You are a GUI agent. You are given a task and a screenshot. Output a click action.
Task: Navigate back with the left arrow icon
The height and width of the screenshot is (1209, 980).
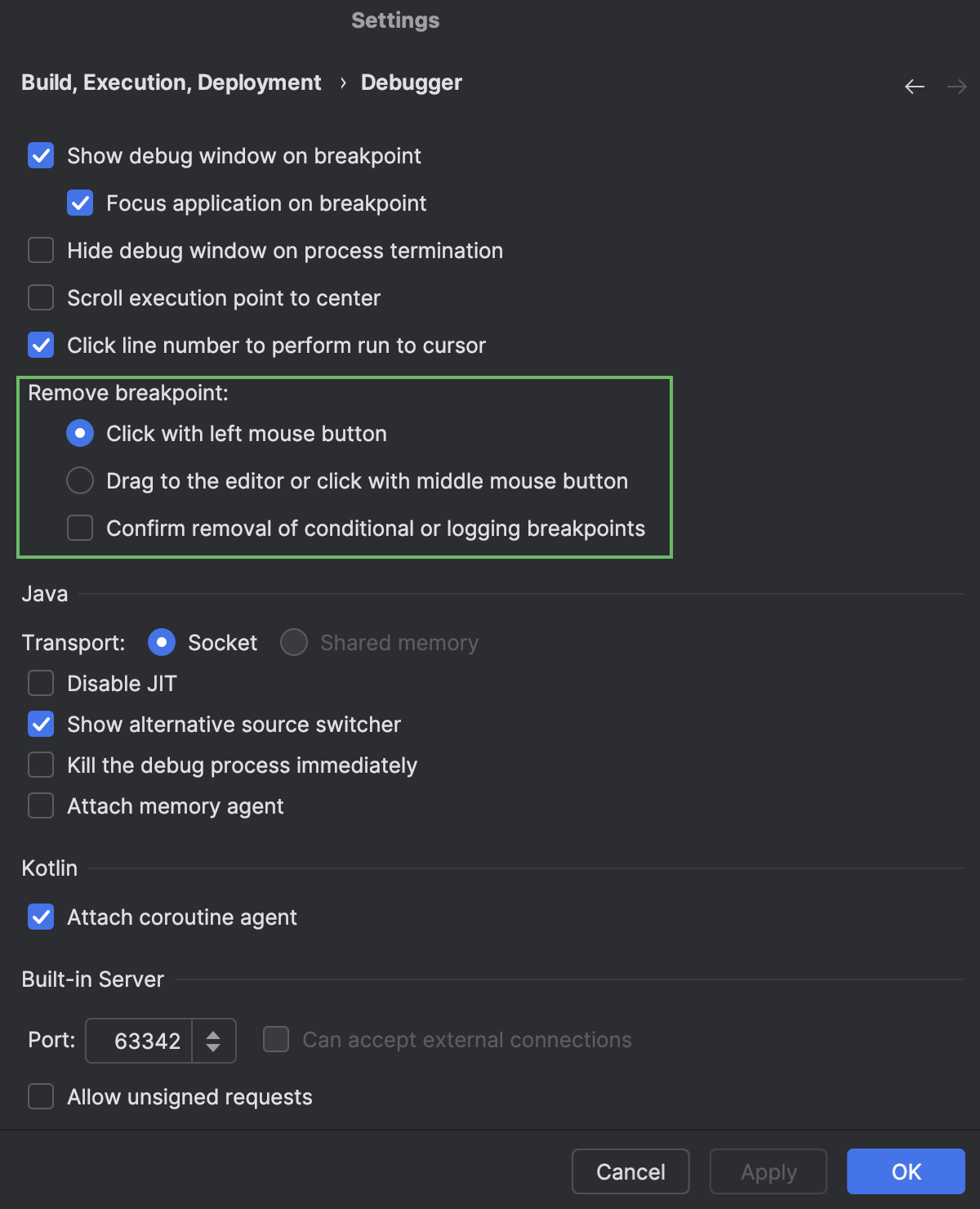914,86
